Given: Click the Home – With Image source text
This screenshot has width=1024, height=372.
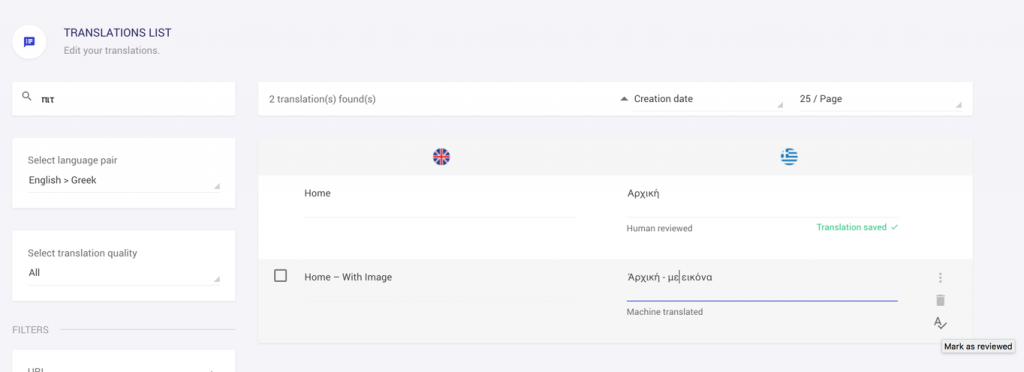Looking at the screenshot, I should coord(348,277).
